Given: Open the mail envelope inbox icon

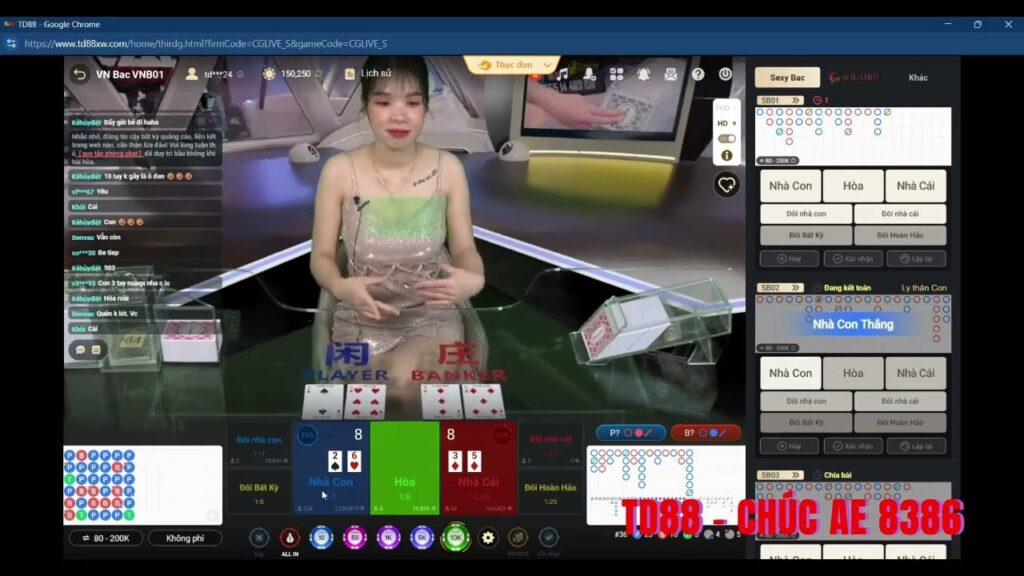Looking at the screenshot, I should click(x=671, y=74).
